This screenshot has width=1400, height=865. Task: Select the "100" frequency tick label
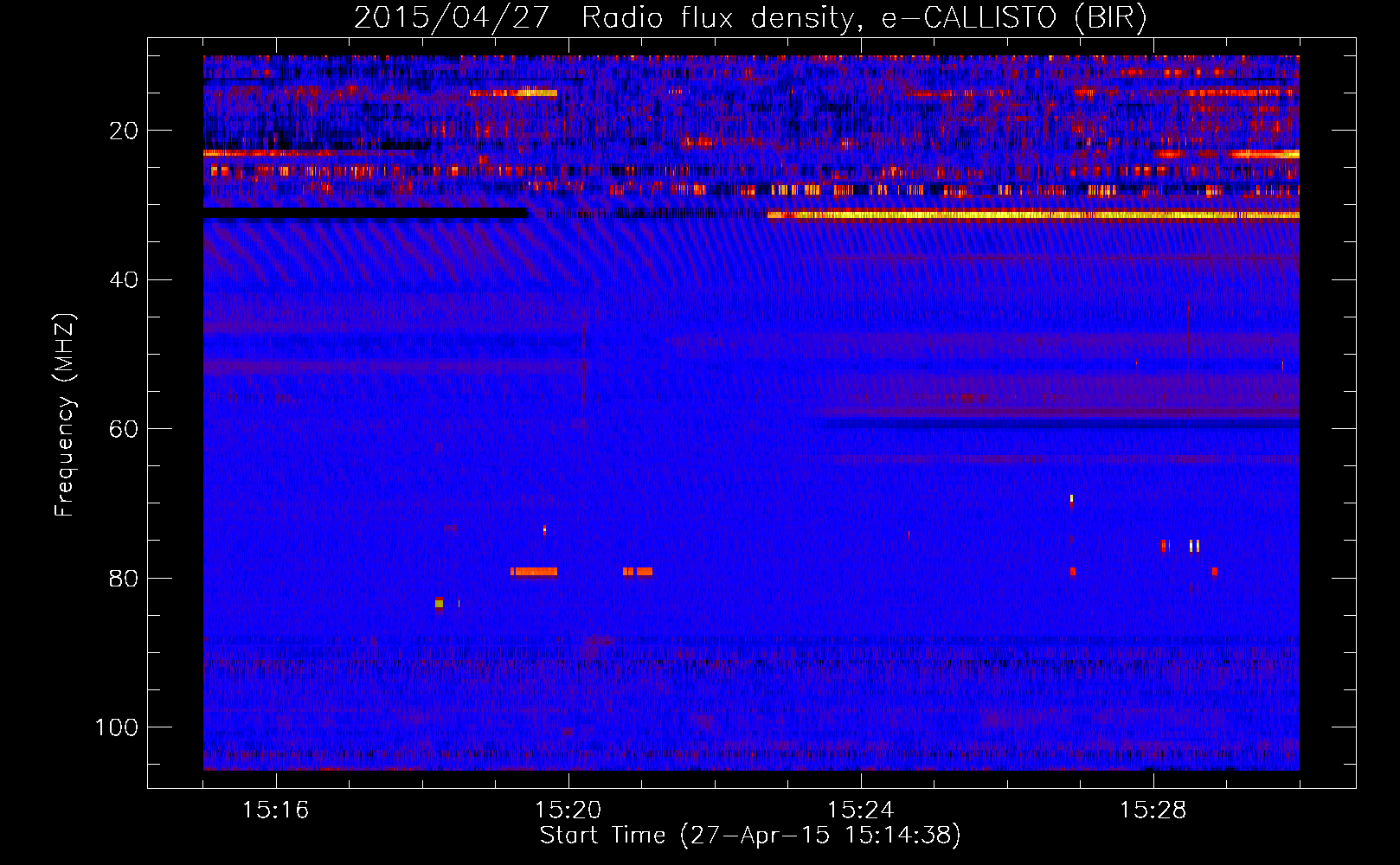117,727
